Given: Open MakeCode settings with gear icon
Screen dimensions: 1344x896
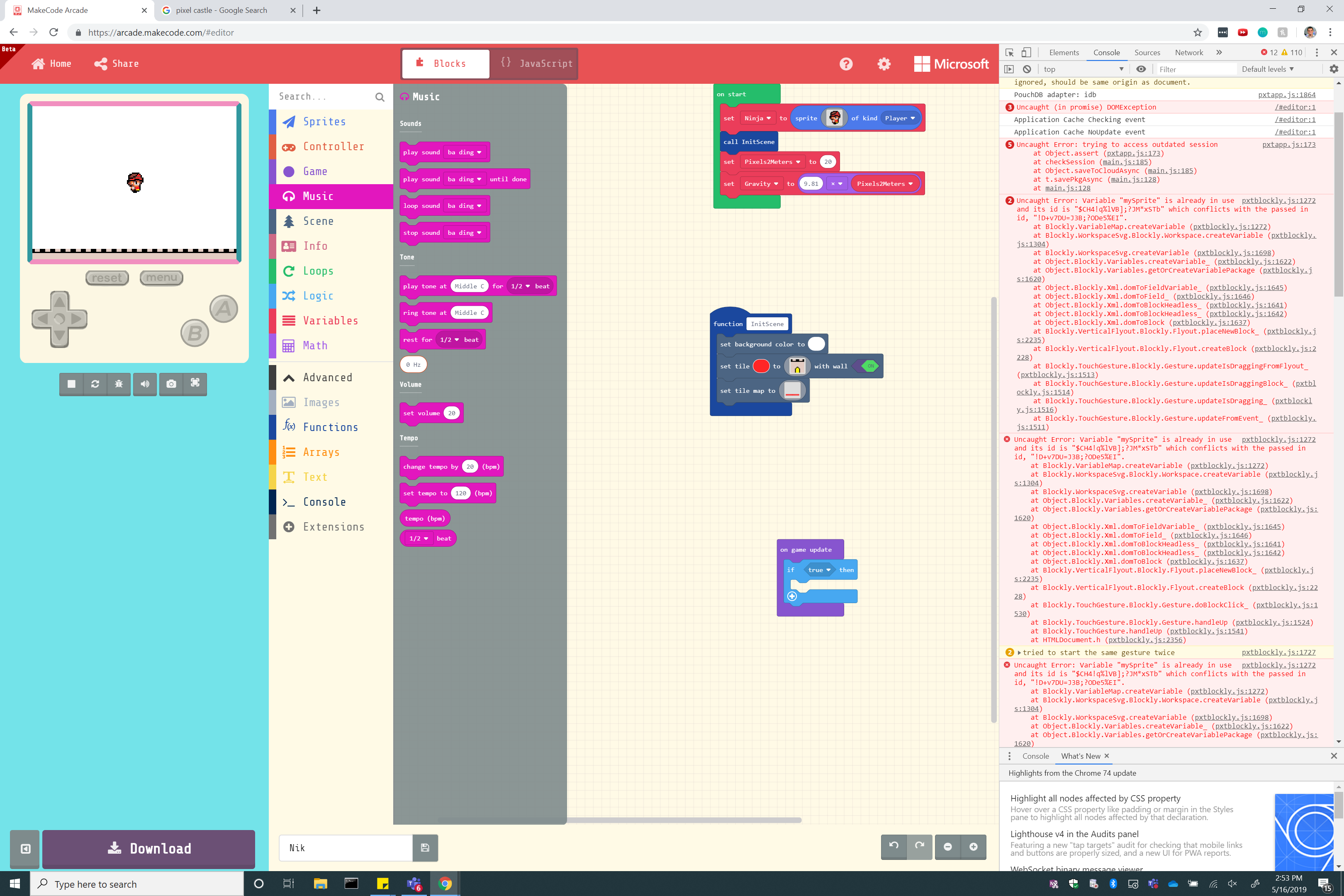Looking at the screenshot, I should [x=884, y=63].
